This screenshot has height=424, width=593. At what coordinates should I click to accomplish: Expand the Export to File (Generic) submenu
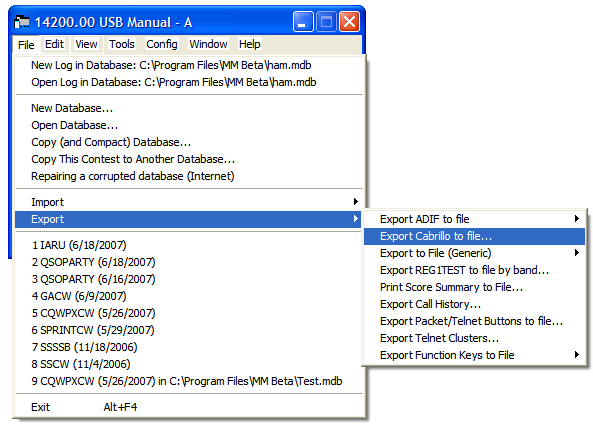(x=474, y=253)
